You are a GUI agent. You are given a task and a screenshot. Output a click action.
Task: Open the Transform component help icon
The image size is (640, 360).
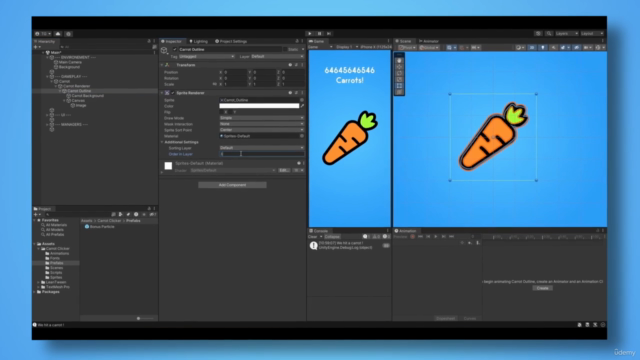[290, 65]
